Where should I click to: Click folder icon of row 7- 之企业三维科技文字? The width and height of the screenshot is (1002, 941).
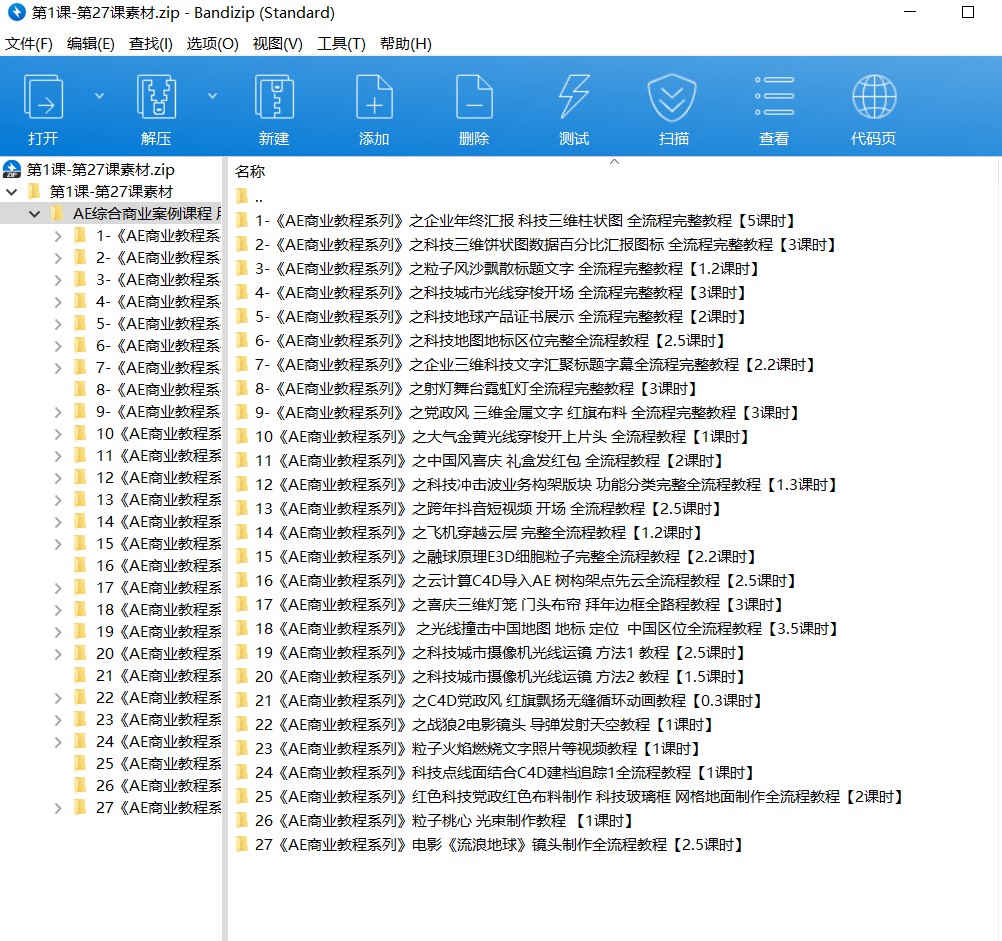(x=242, y=365)
